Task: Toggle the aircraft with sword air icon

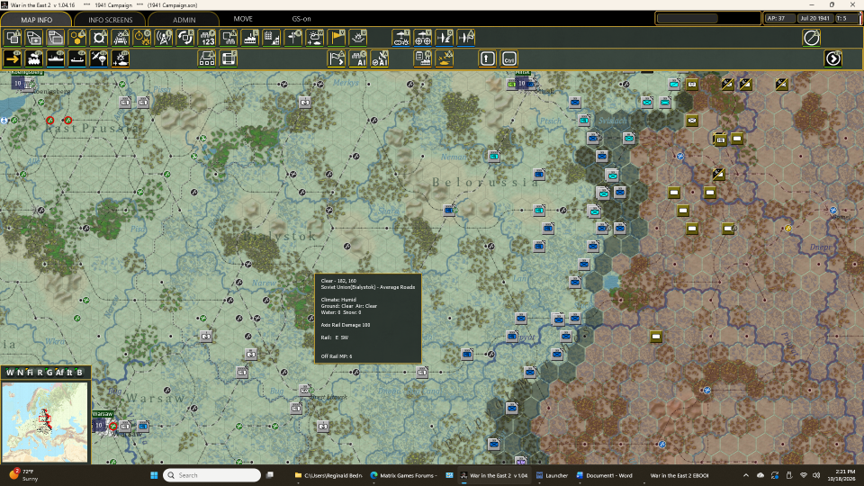Action: 444,38
